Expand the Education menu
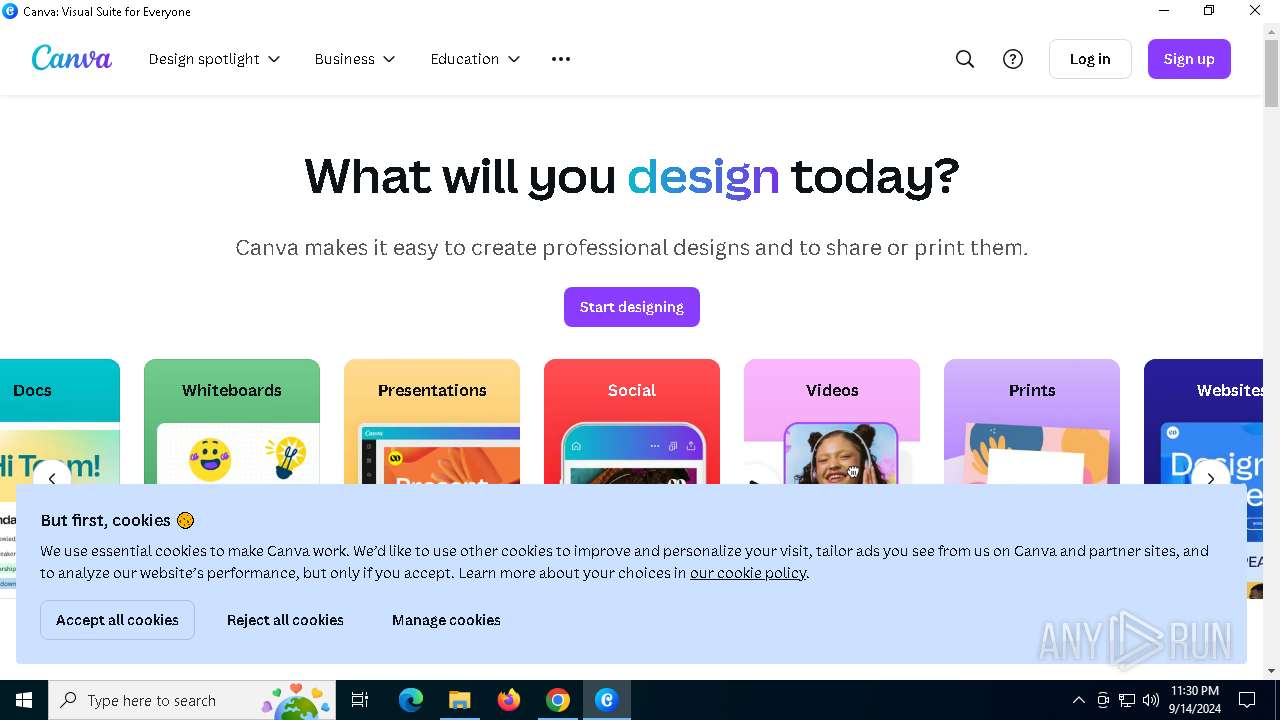 click(475, 59)
